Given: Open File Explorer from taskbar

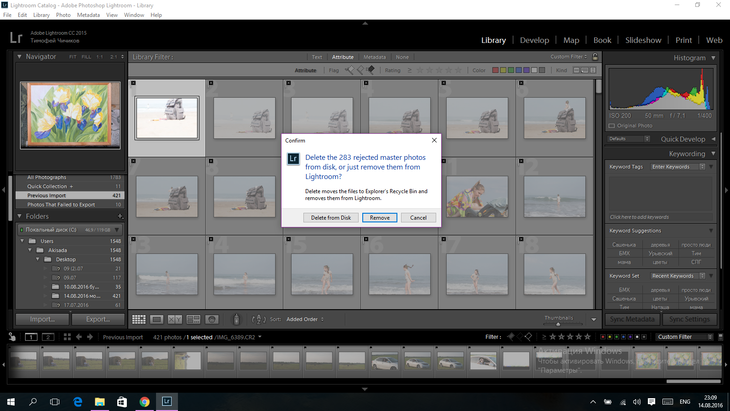Looking at the screenshot, I should click(100, 401).
